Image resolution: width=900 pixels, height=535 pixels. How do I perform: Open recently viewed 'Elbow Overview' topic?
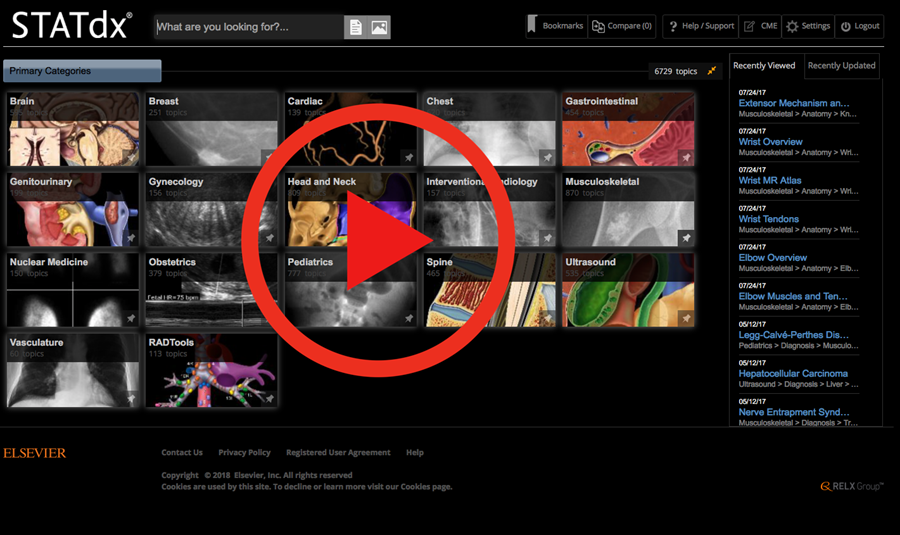773,258
